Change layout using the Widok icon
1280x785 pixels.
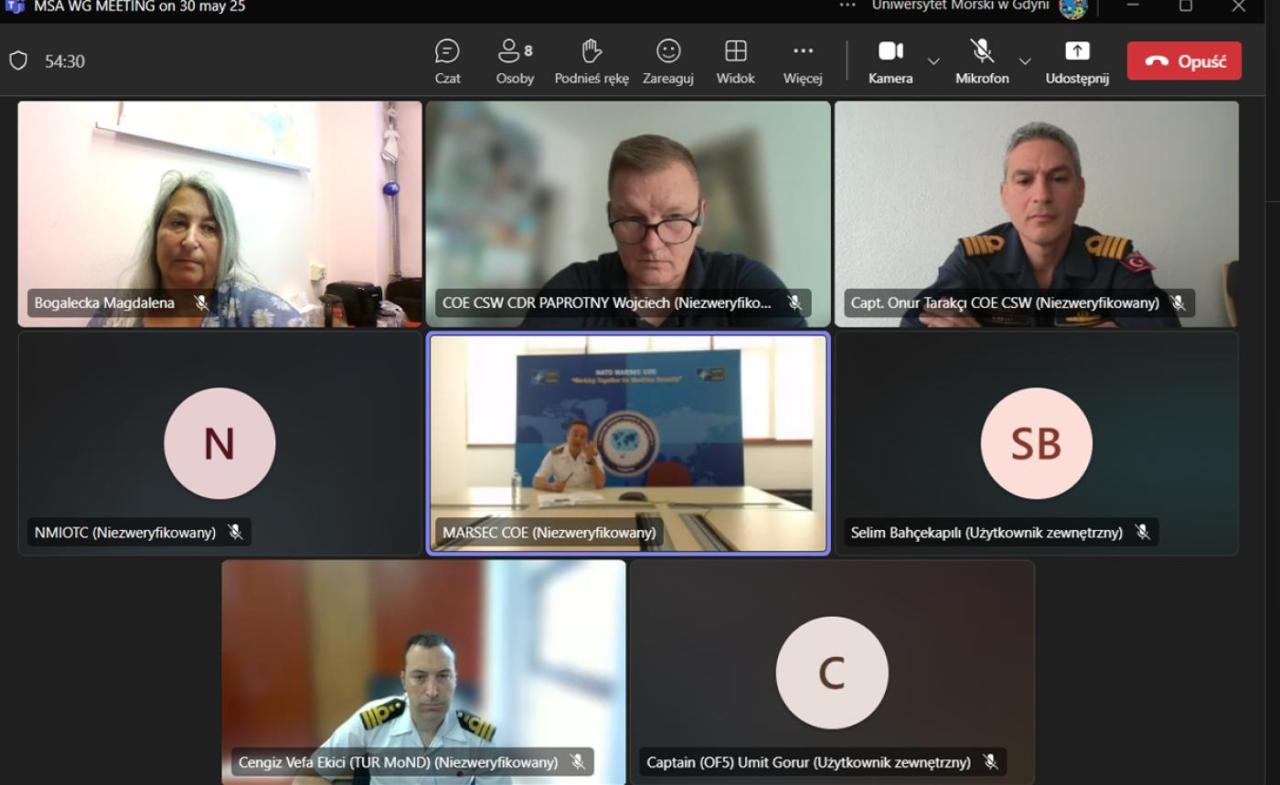point(735,61)
